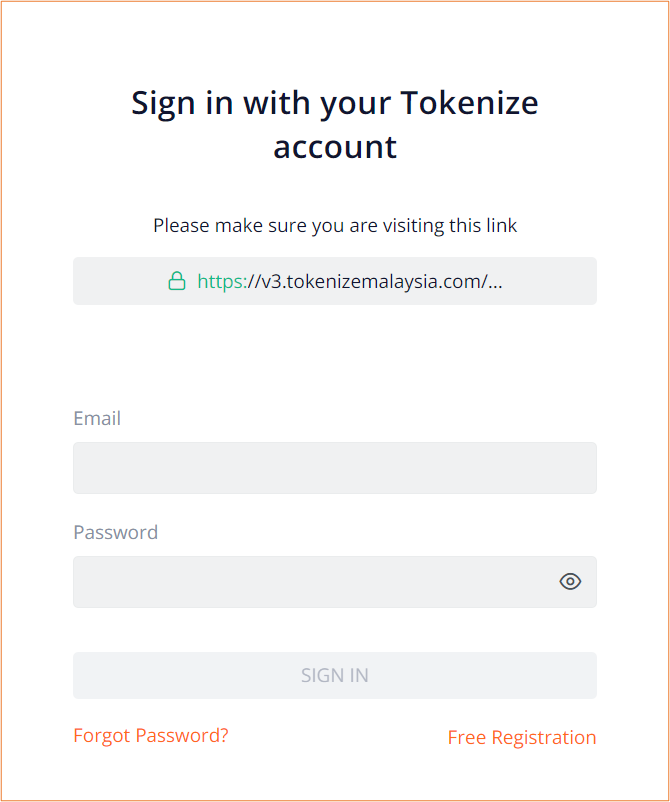Screen dimensions: 670x802
Task: Focus the Email input field
Action: tap(335, 468)
